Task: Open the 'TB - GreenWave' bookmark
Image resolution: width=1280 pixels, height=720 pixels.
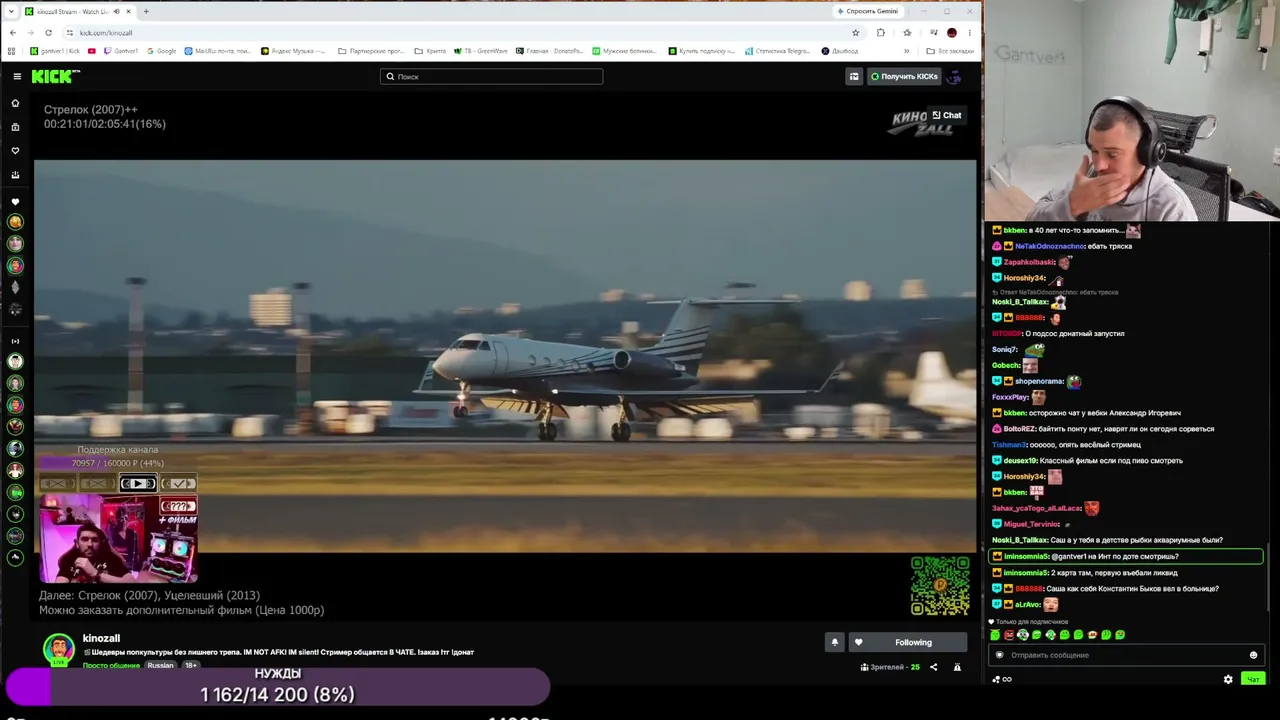Action: 481,51
